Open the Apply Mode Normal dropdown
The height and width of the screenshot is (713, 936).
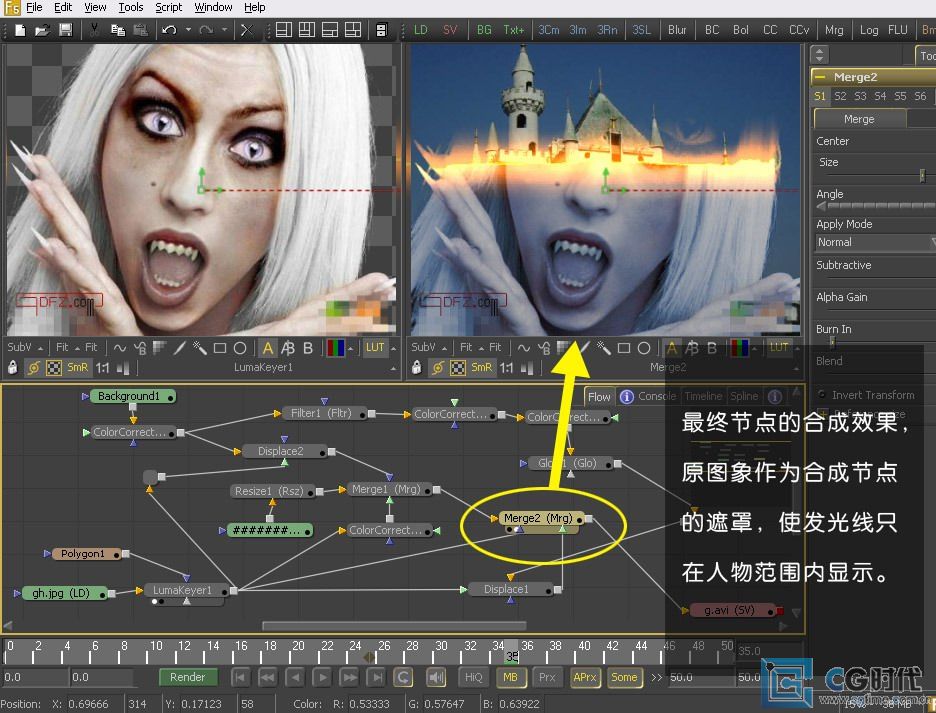click(x=875, y=242)
